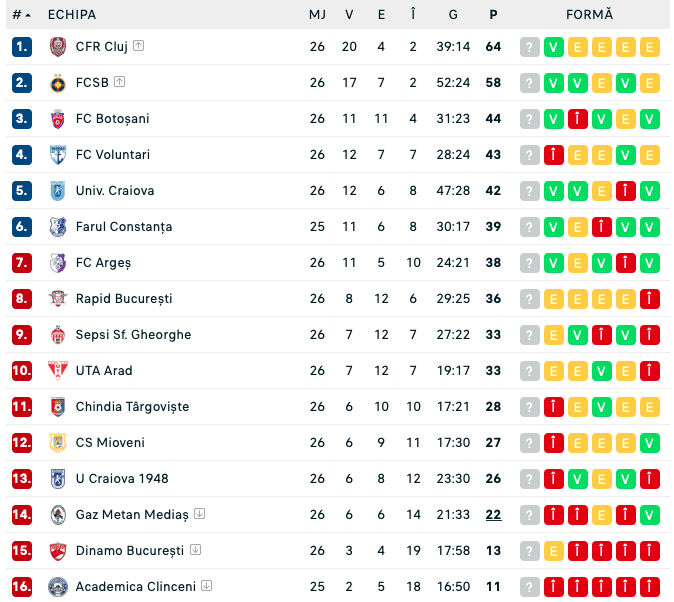This screenshot has height=602, width=674.
Task: Click the promotion arrow icon beside CFR Cluj
Action: pos(138,46)
